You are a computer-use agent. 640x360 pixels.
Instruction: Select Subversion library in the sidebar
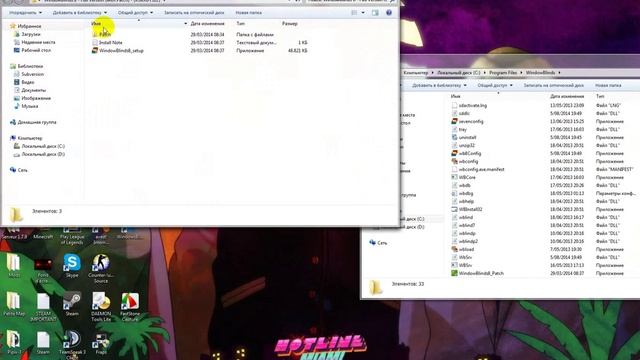tap(33, 74)
